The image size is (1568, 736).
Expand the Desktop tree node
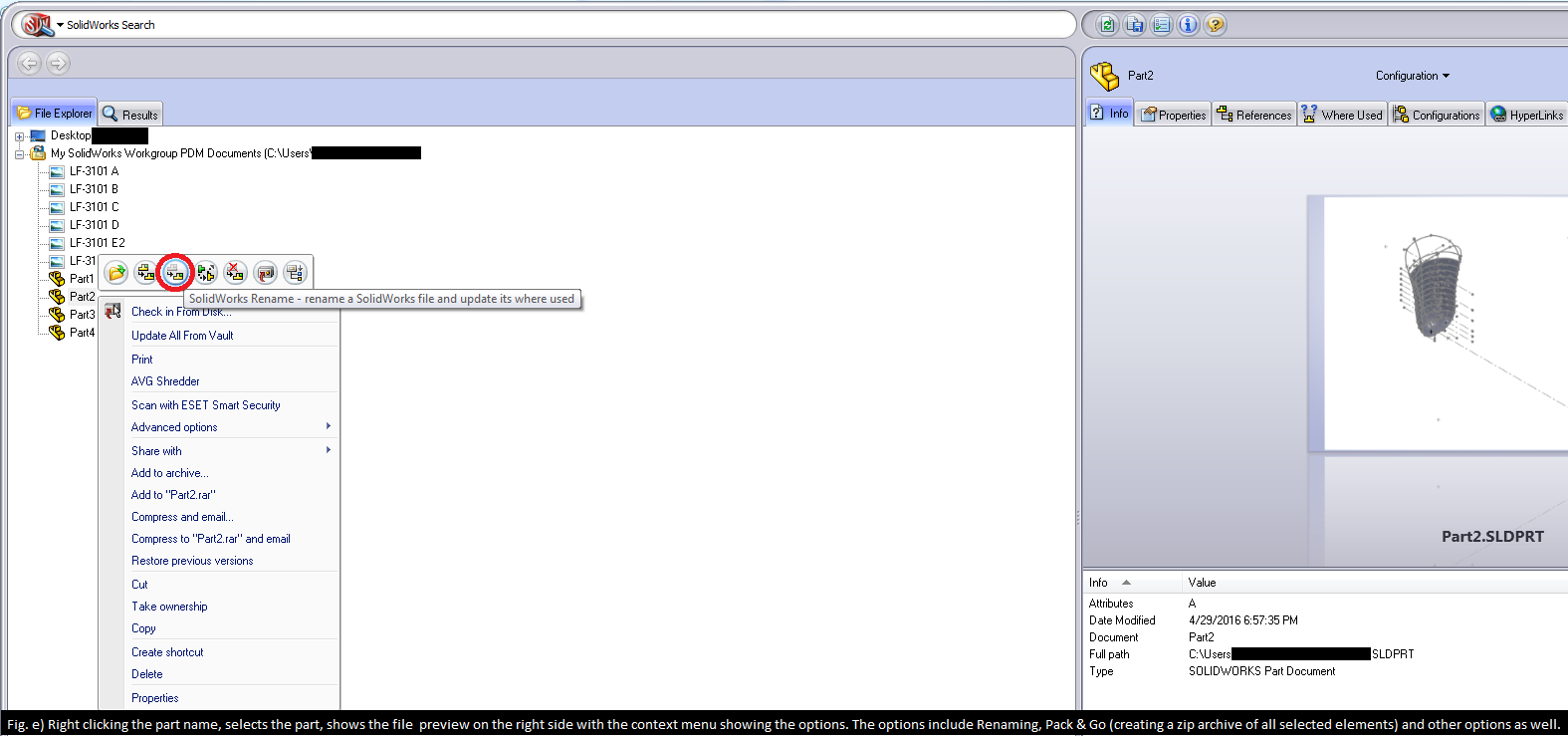point(19,136)
